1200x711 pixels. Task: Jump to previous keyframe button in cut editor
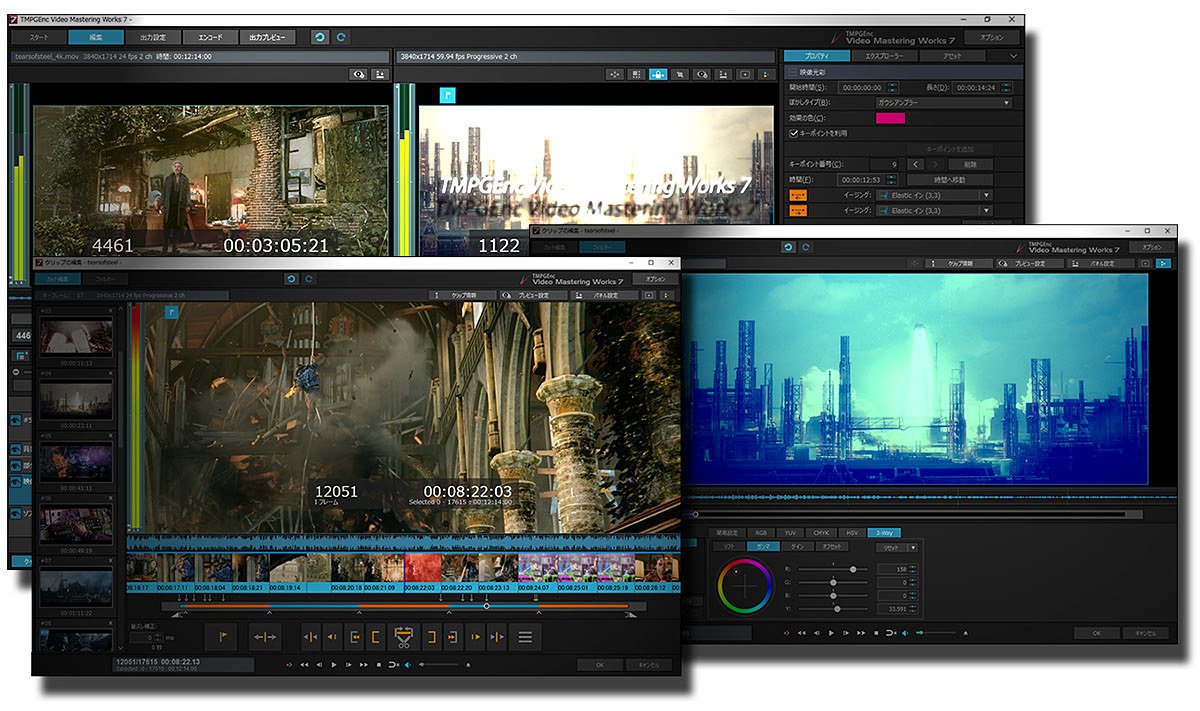(311, 636)
